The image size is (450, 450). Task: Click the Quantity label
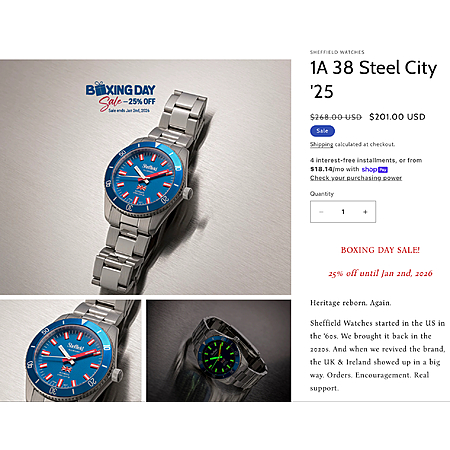click(x=322, y=194)
